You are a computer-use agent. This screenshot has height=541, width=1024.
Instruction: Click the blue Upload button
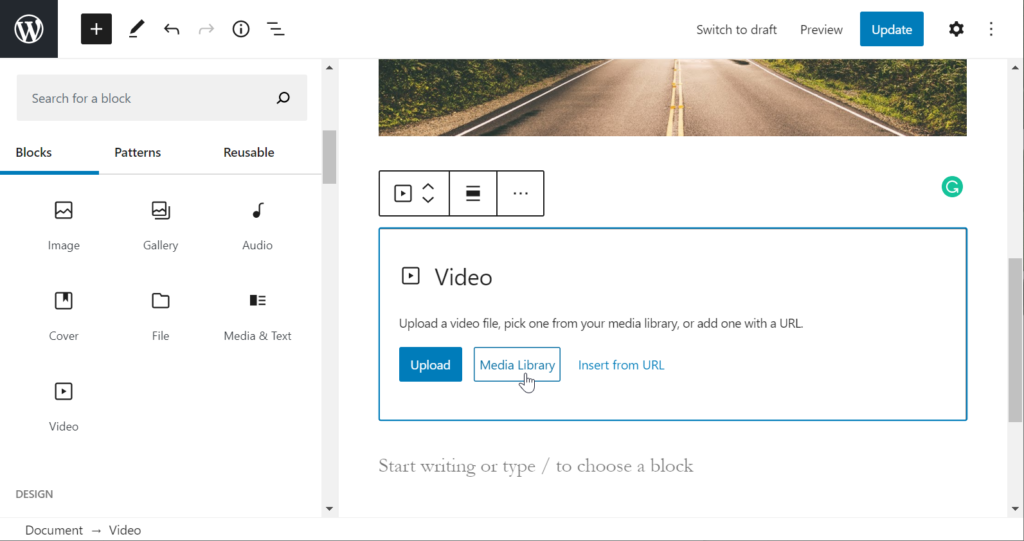[x=430, y=365]
